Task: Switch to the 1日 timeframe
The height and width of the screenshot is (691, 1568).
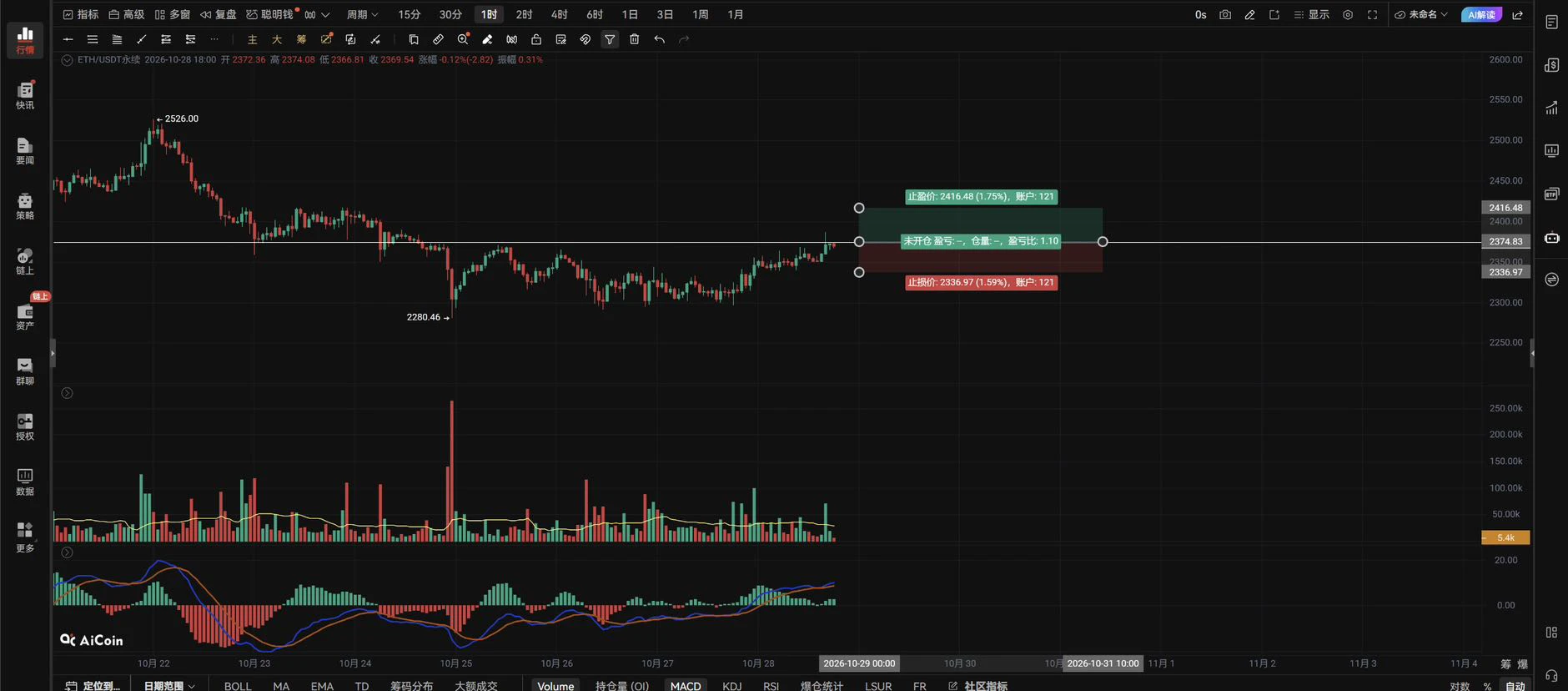Action: 630,15
